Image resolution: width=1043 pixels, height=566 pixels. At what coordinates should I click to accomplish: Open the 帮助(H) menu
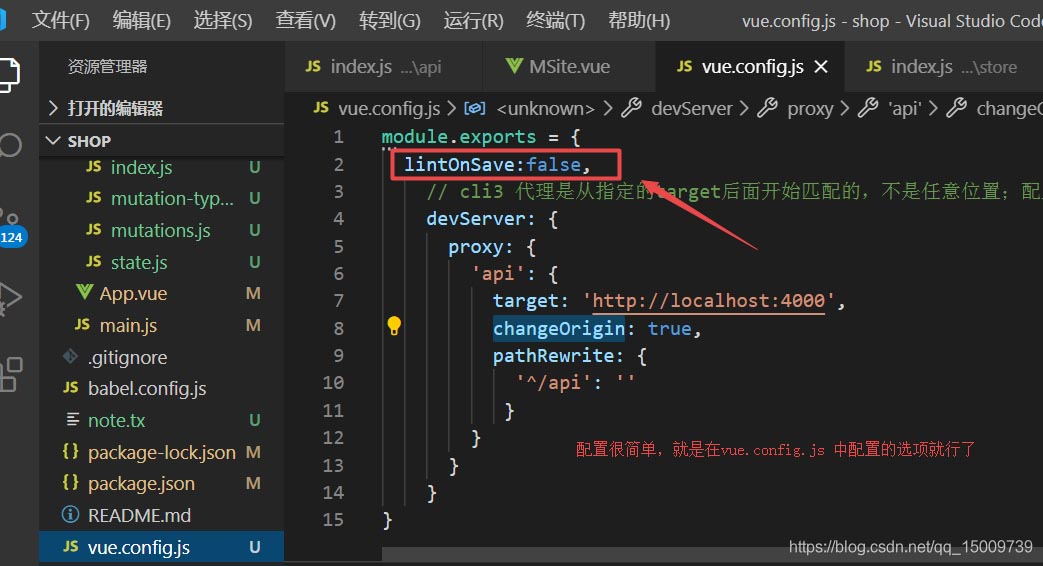(x=639, y=21)
